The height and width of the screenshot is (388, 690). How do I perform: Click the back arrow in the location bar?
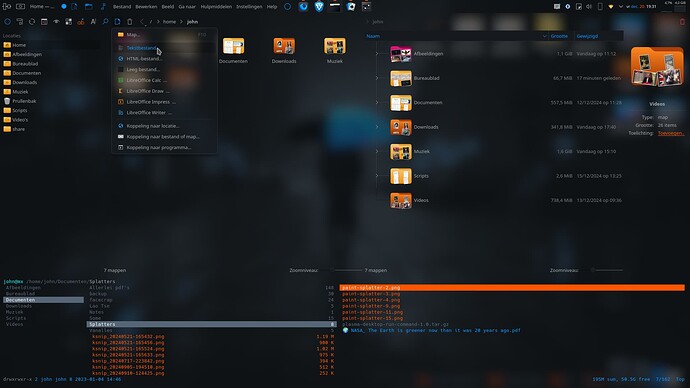pyautogui.click(x=142, y=22)
